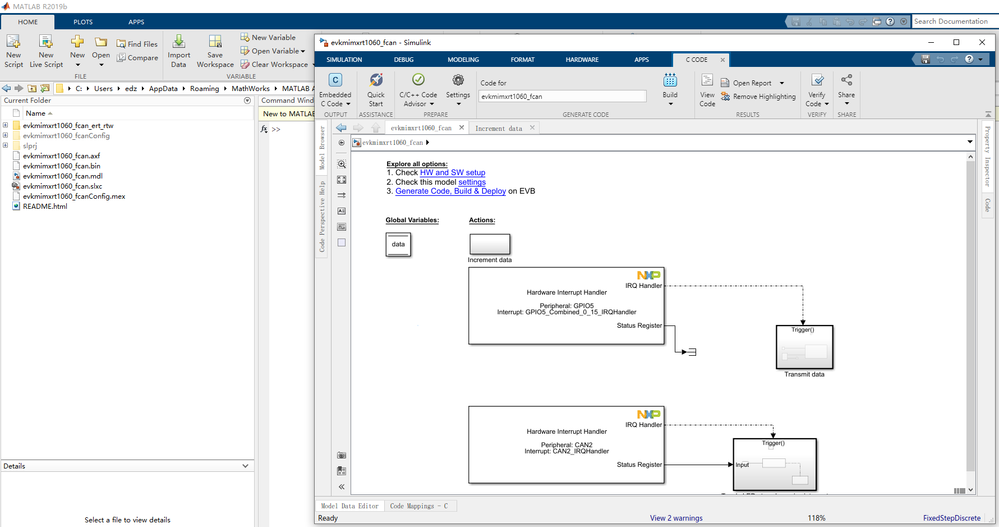Select the Transmit data subsystem block
999x527 pixels.
point(804,347)
